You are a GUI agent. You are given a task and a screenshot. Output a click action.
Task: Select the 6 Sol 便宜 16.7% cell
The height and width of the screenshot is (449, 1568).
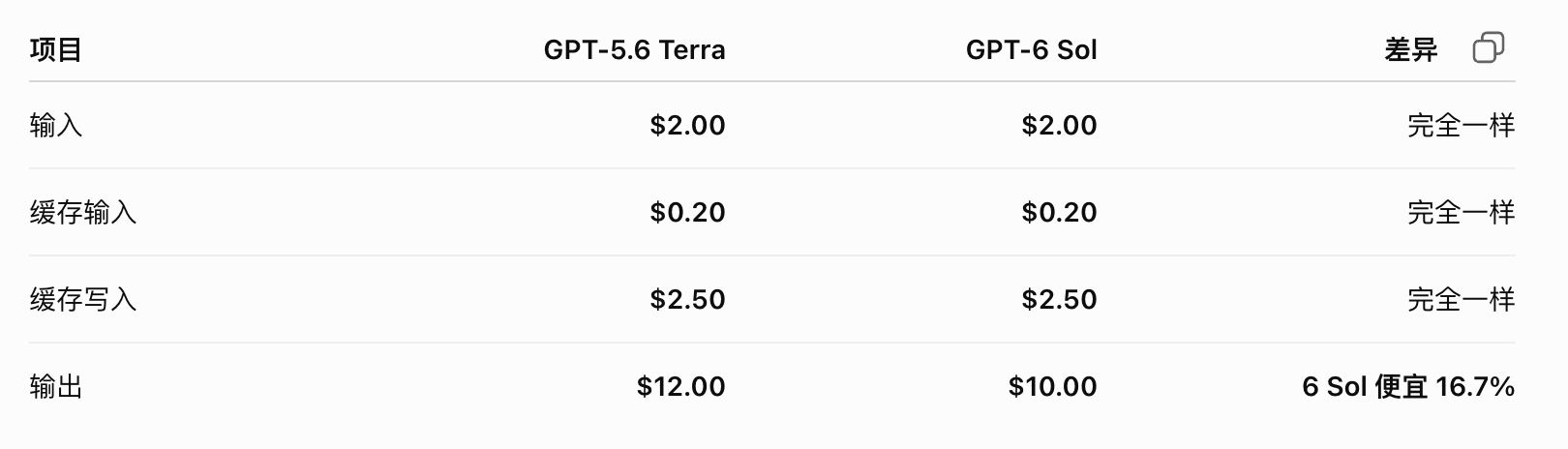(1408, 387)
